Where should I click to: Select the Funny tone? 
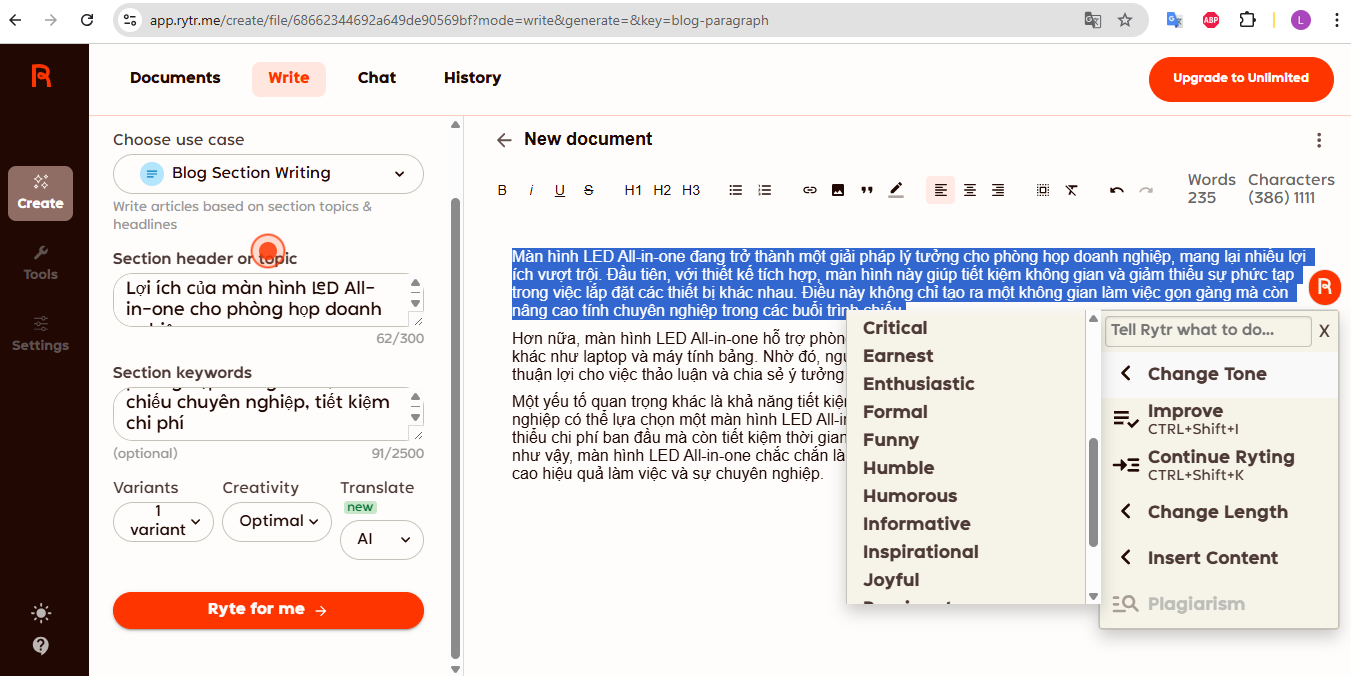tap(891, 440)
